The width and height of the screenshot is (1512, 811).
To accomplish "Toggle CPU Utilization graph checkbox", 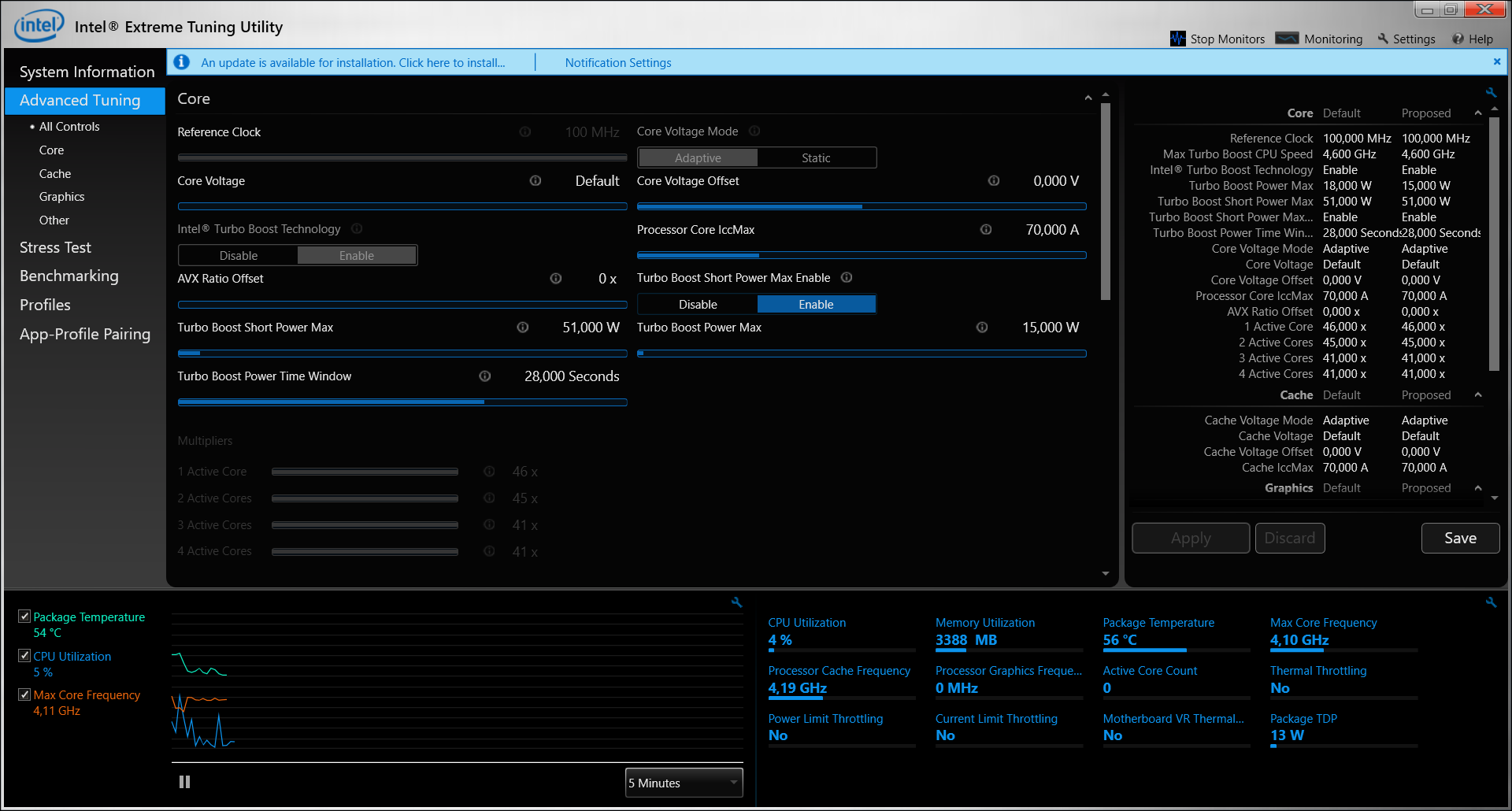I will pyautogui.click(x=24, y=655).
